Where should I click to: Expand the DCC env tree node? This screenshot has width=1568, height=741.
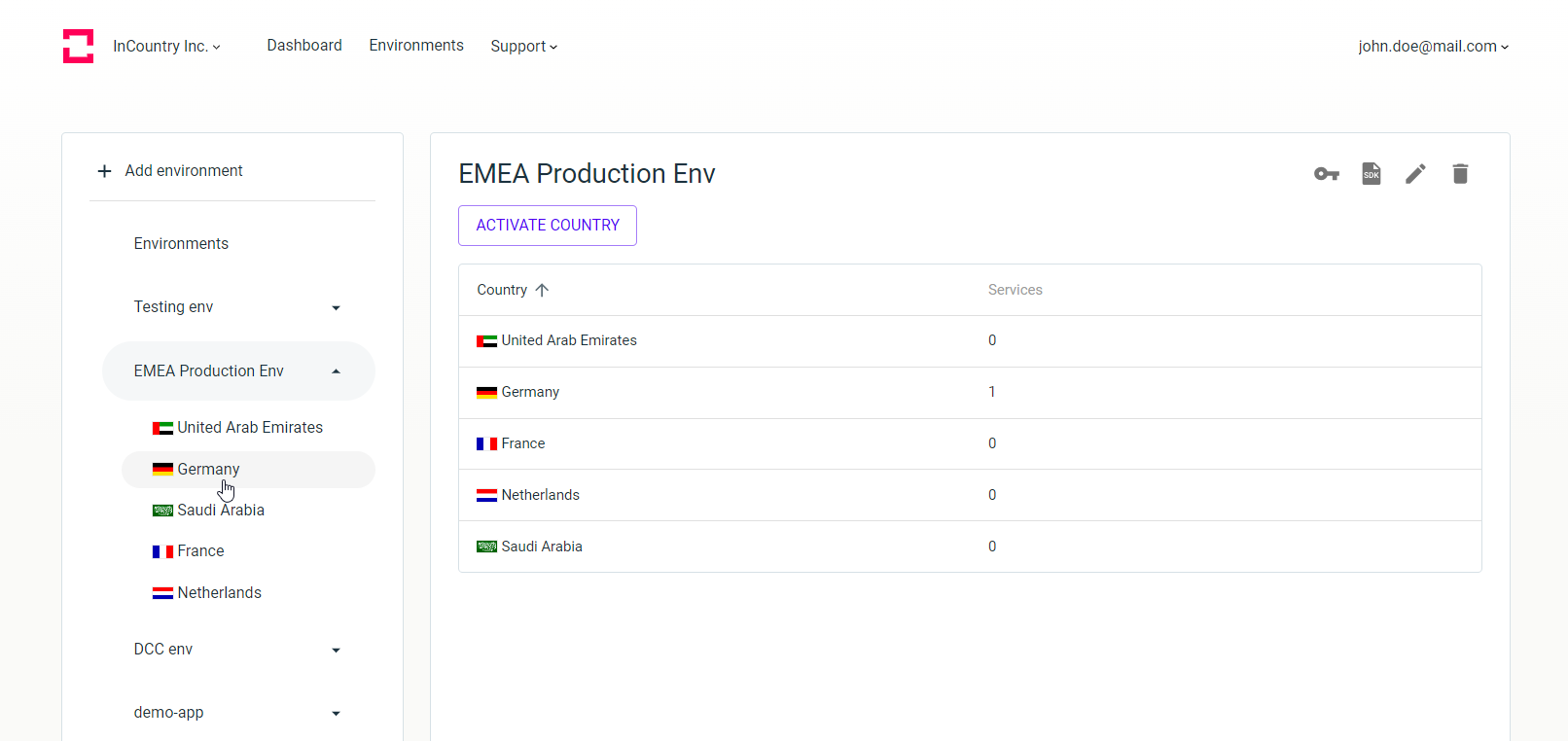pyautogui.click(x=336, y=650)
